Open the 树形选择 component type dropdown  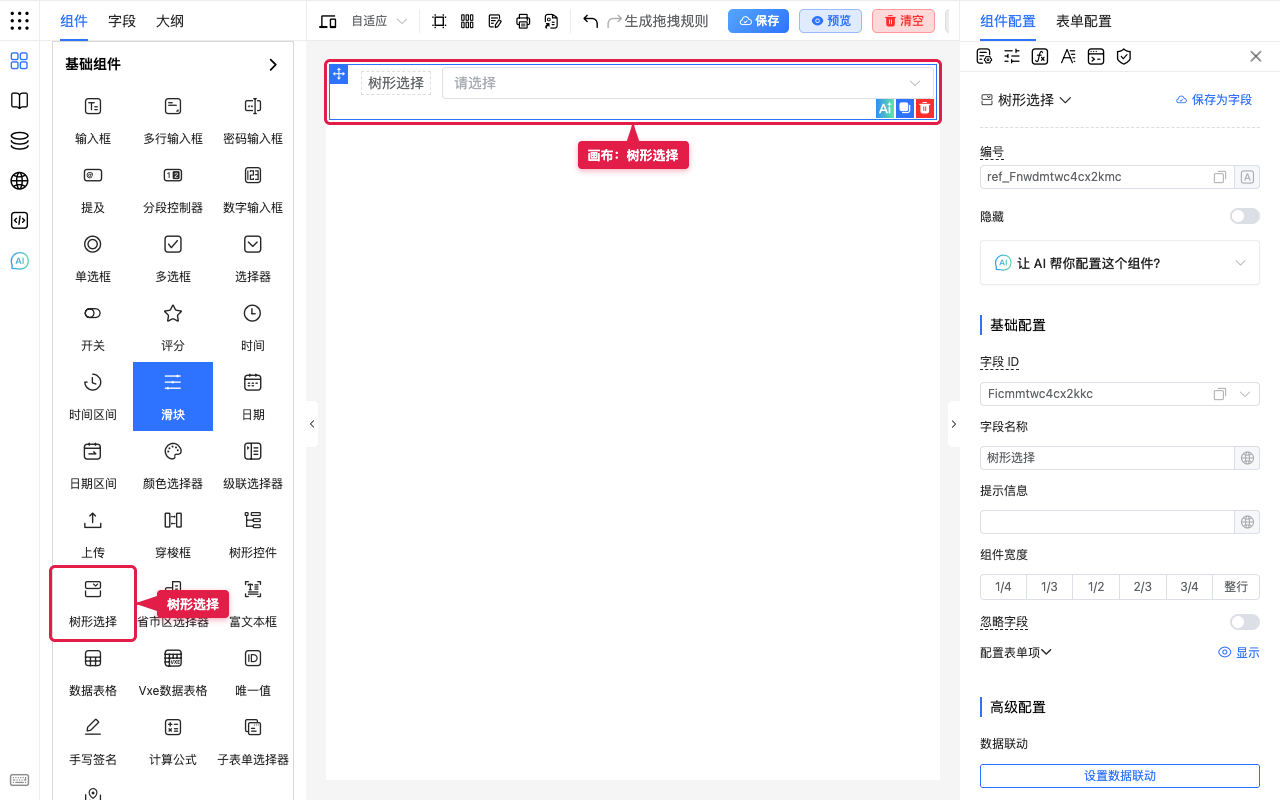(x=1026, y=100)
